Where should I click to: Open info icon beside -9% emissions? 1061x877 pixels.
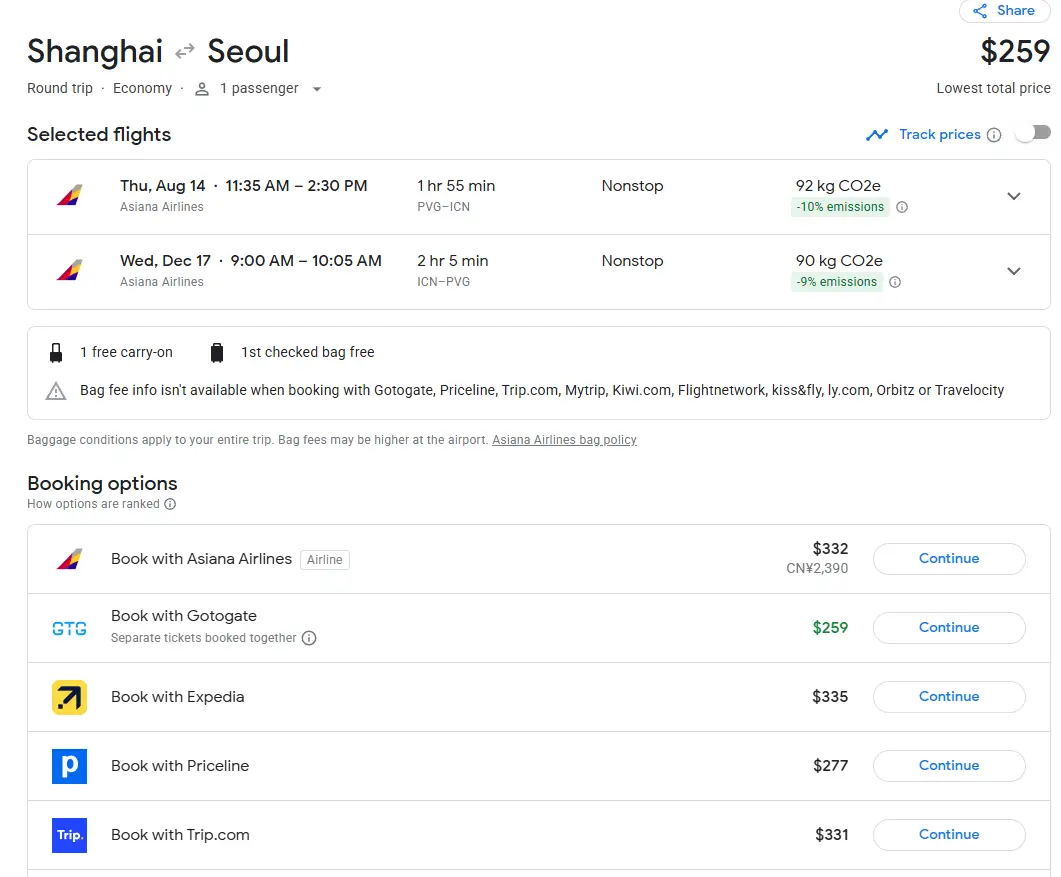coord(895,282)
